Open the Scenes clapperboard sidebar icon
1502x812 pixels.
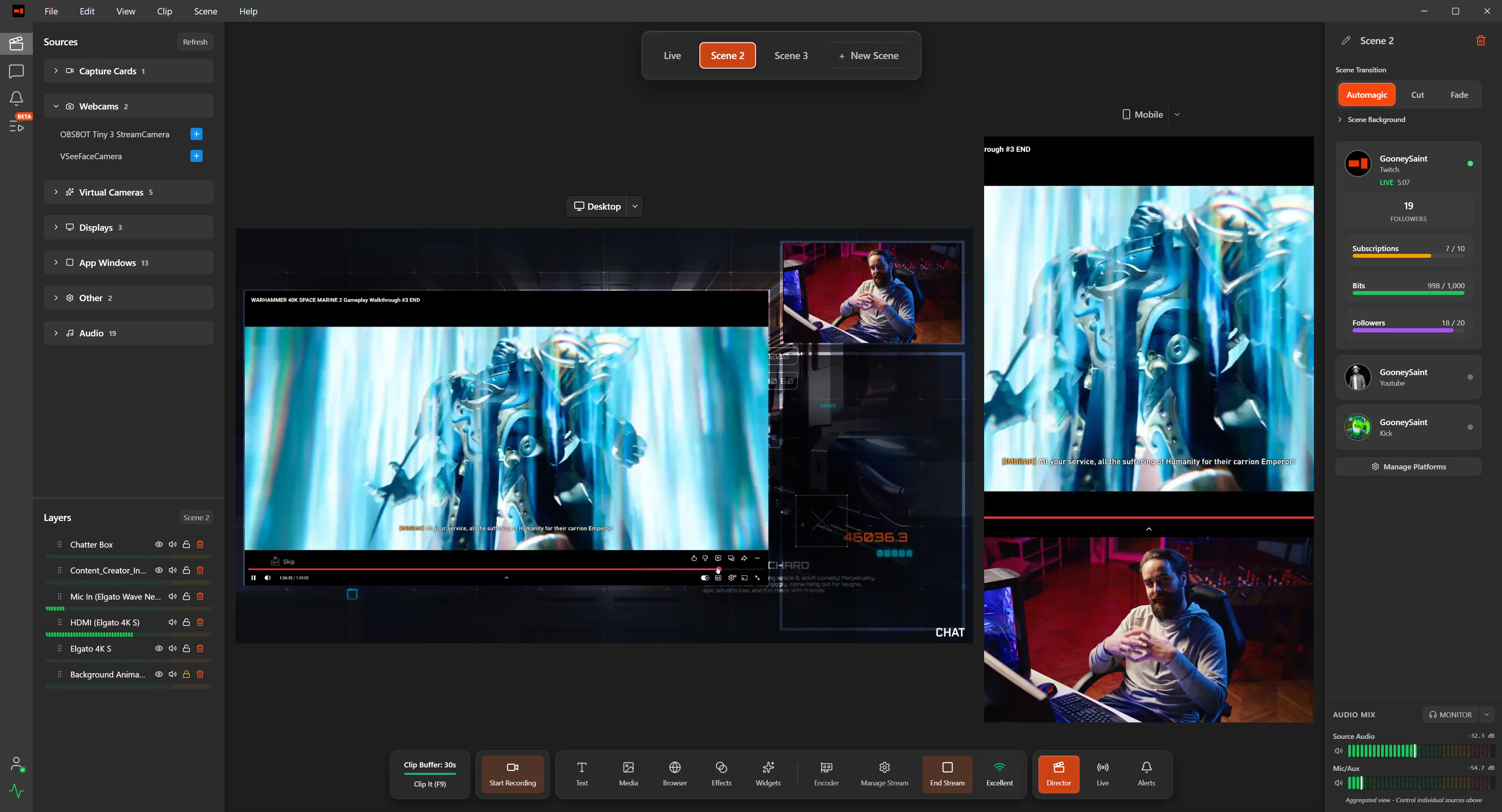click(16, 43)
